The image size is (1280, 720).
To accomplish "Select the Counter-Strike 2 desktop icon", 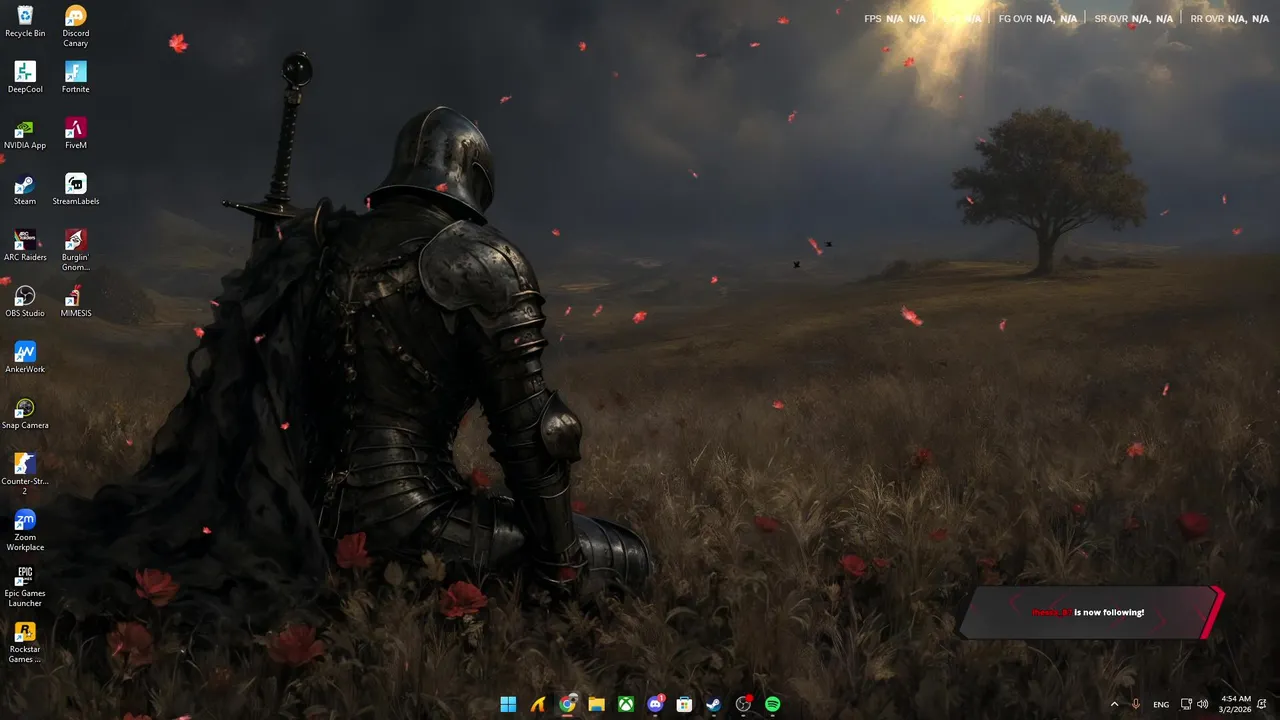I will 25,474.
